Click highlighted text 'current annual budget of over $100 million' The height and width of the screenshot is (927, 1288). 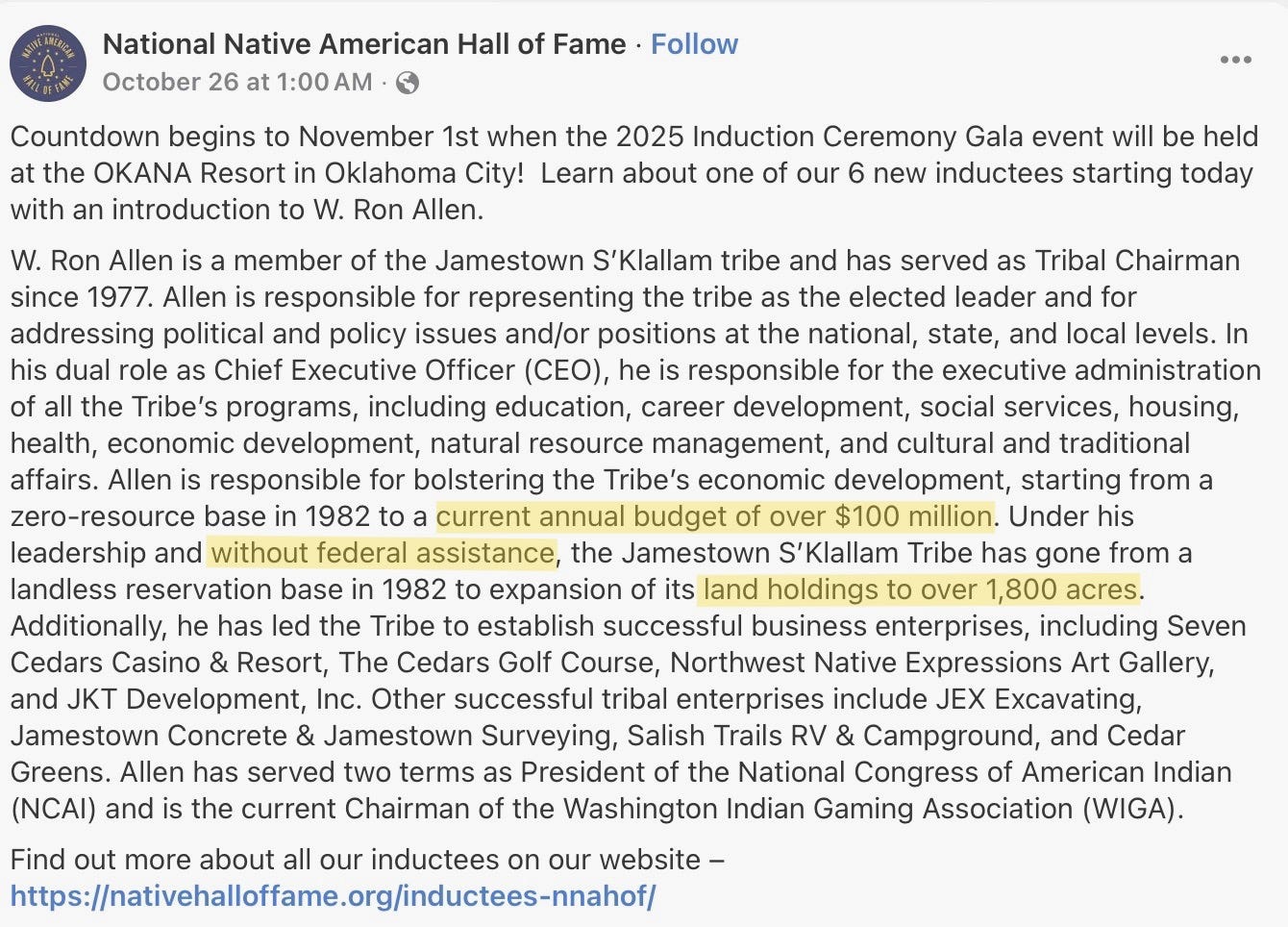click(714, 516)
